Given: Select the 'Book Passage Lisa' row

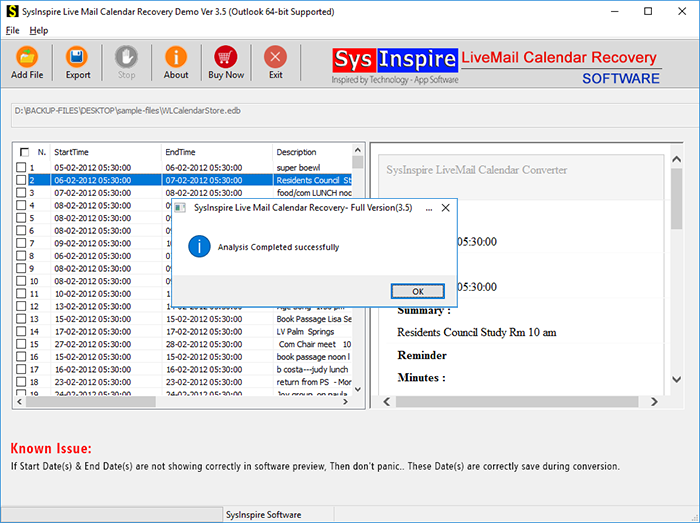Looking at the screenshot, I should [x=183, y=319].
